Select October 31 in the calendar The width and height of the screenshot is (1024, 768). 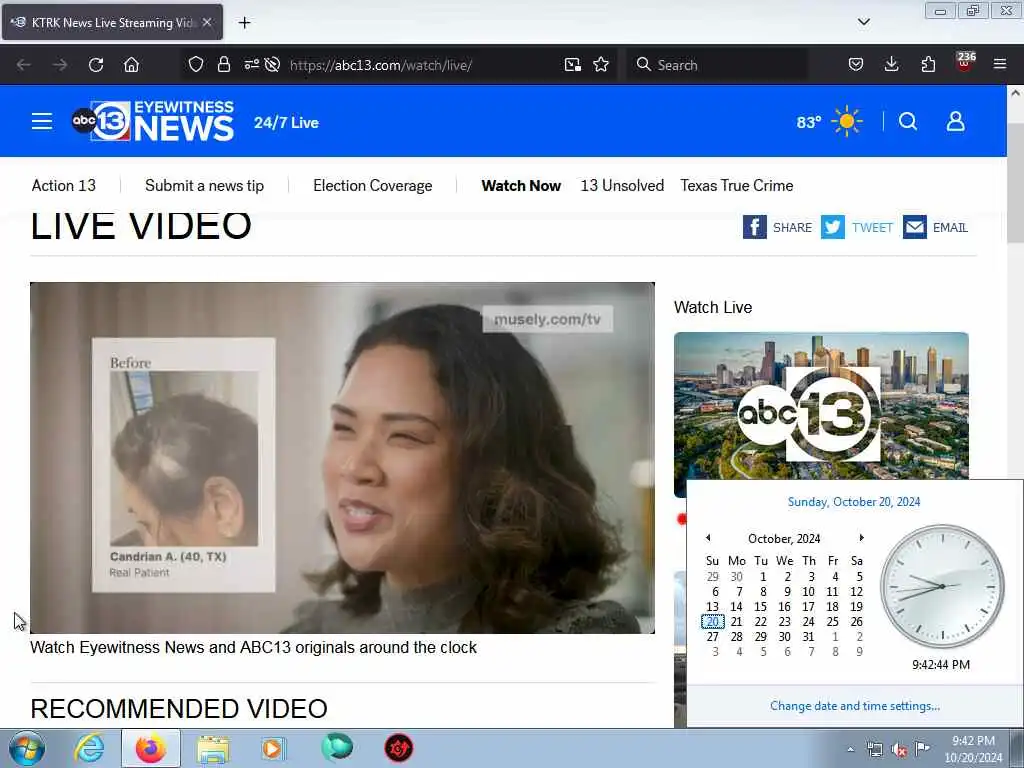click(808, 637)
